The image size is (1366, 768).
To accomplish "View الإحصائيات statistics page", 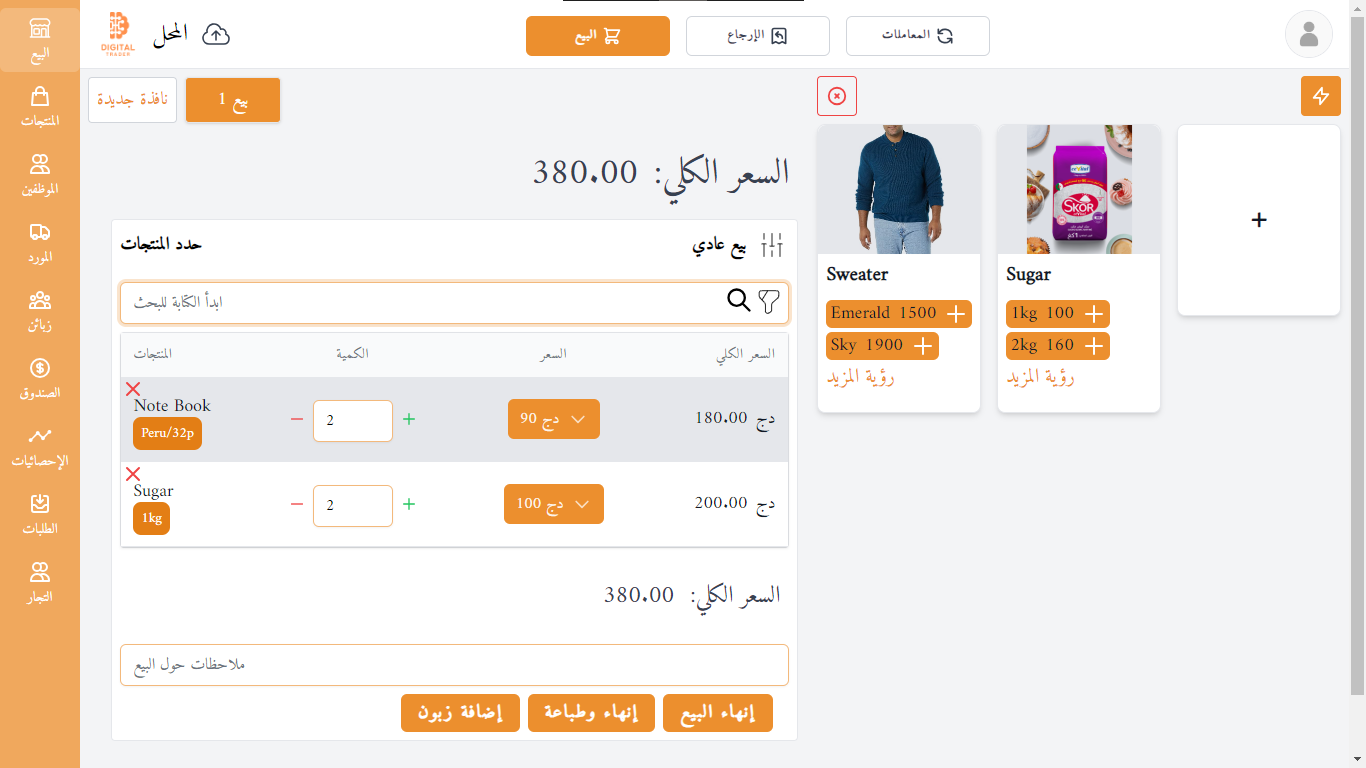I will pos(40,445).
